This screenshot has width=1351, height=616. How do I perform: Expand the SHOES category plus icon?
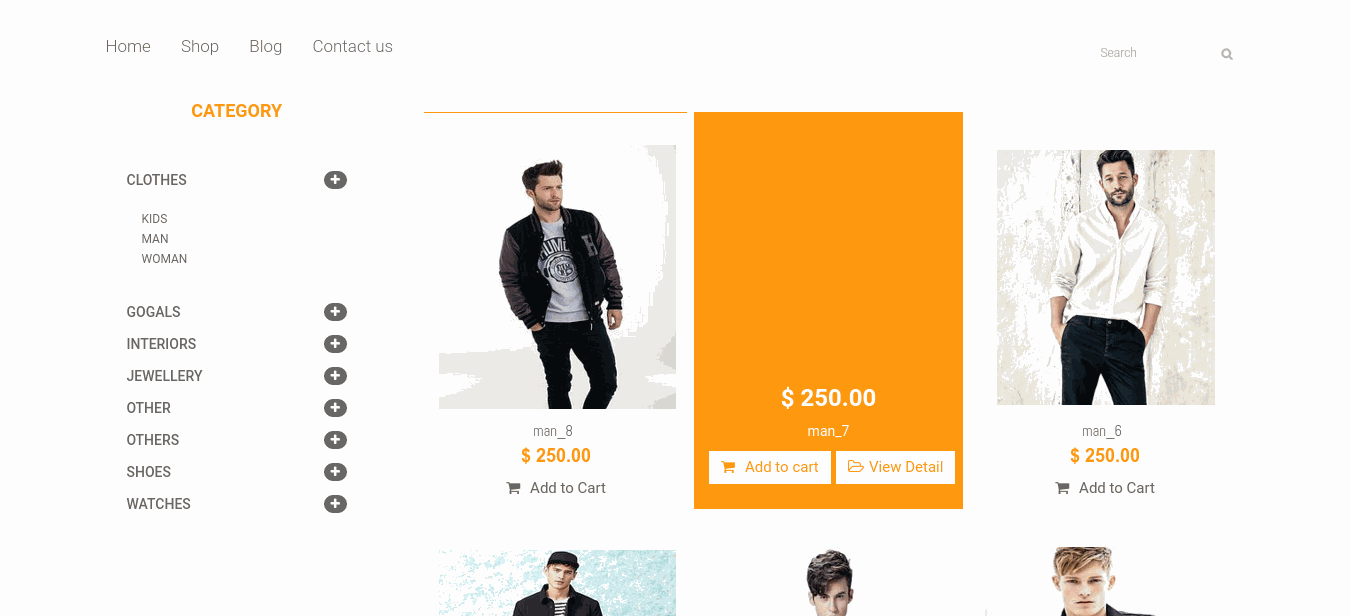(x=335, y=472)
